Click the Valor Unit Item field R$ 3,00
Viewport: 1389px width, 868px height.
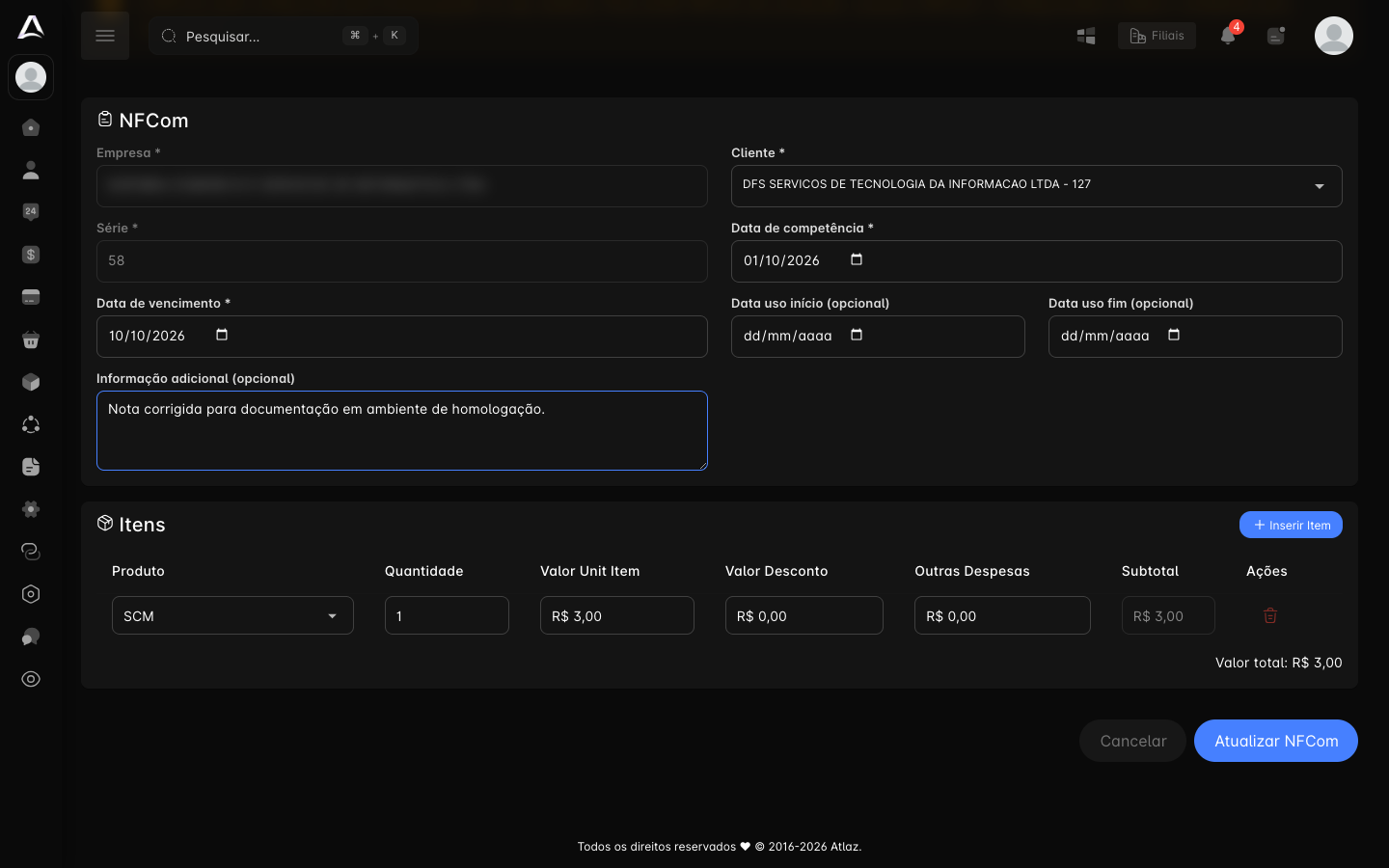pyautogui.click(x=617, y=615)
